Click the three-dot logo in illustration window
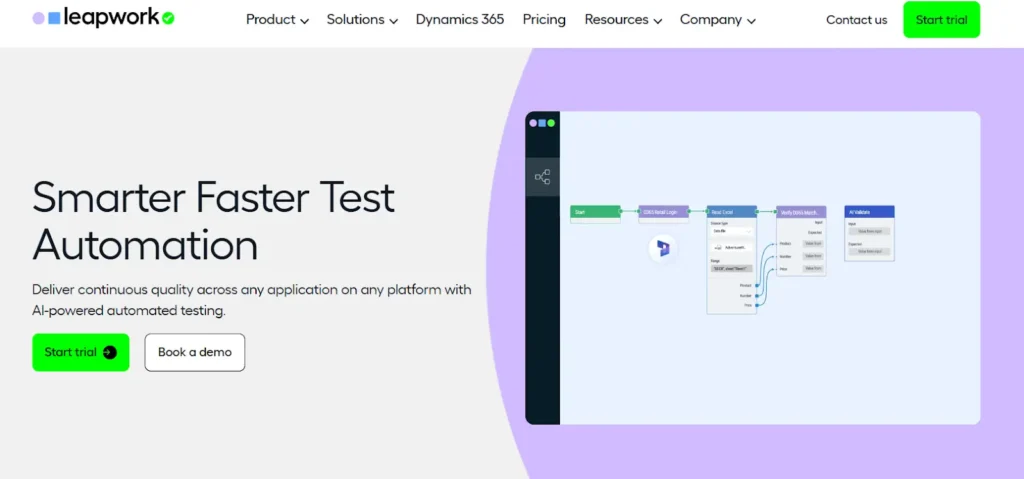 pyautogui.click(x=542, y=123)
